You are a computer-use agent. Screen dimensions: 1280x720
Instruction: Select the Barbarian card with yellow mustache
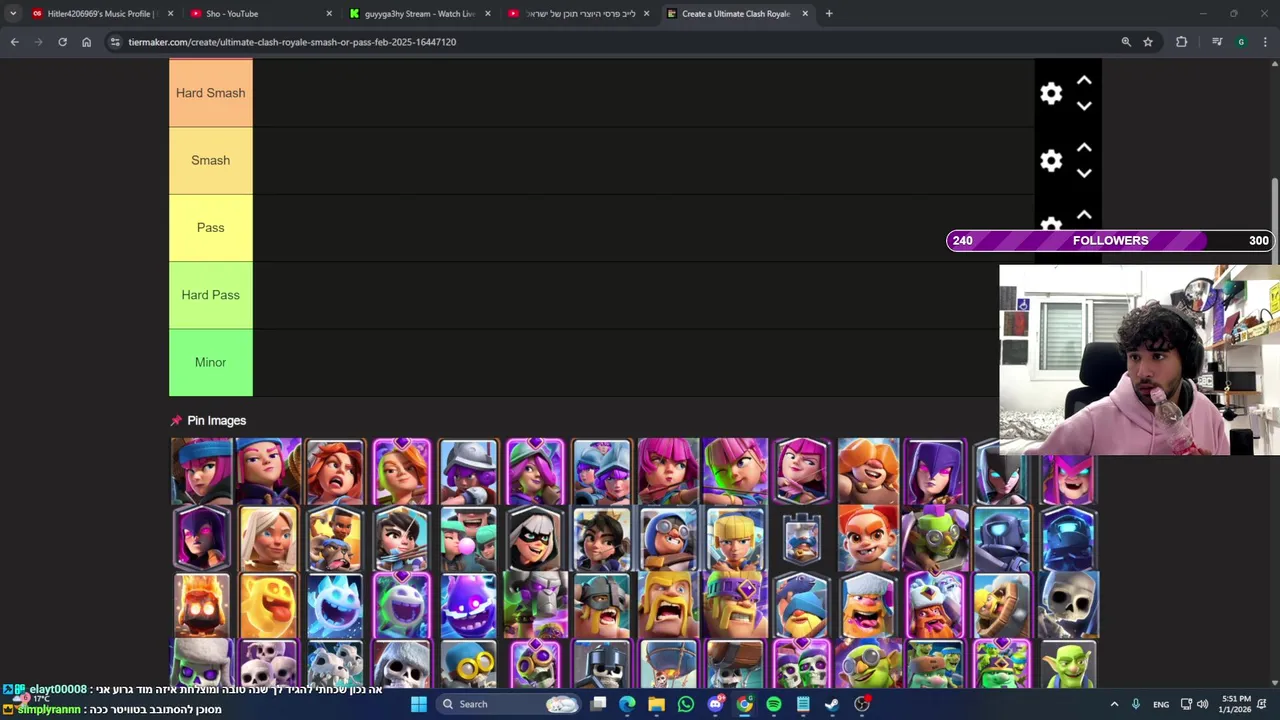pyautogui.click(x=668, y=605)
